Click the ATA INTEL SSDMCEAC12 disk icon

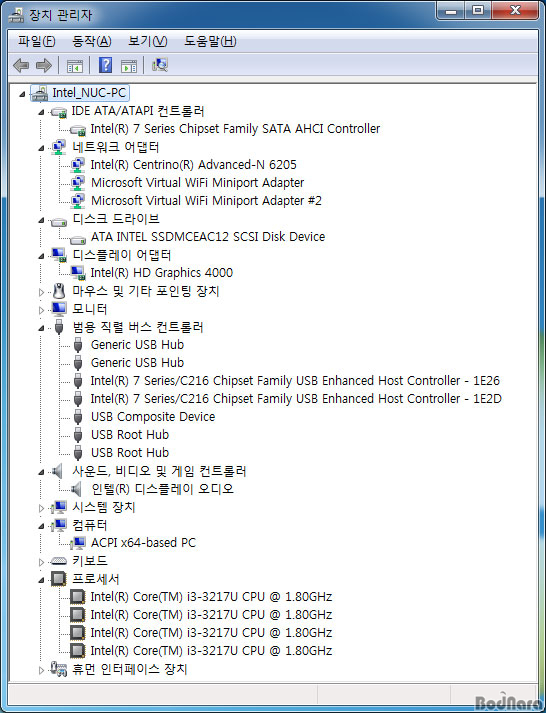[78, 238]
